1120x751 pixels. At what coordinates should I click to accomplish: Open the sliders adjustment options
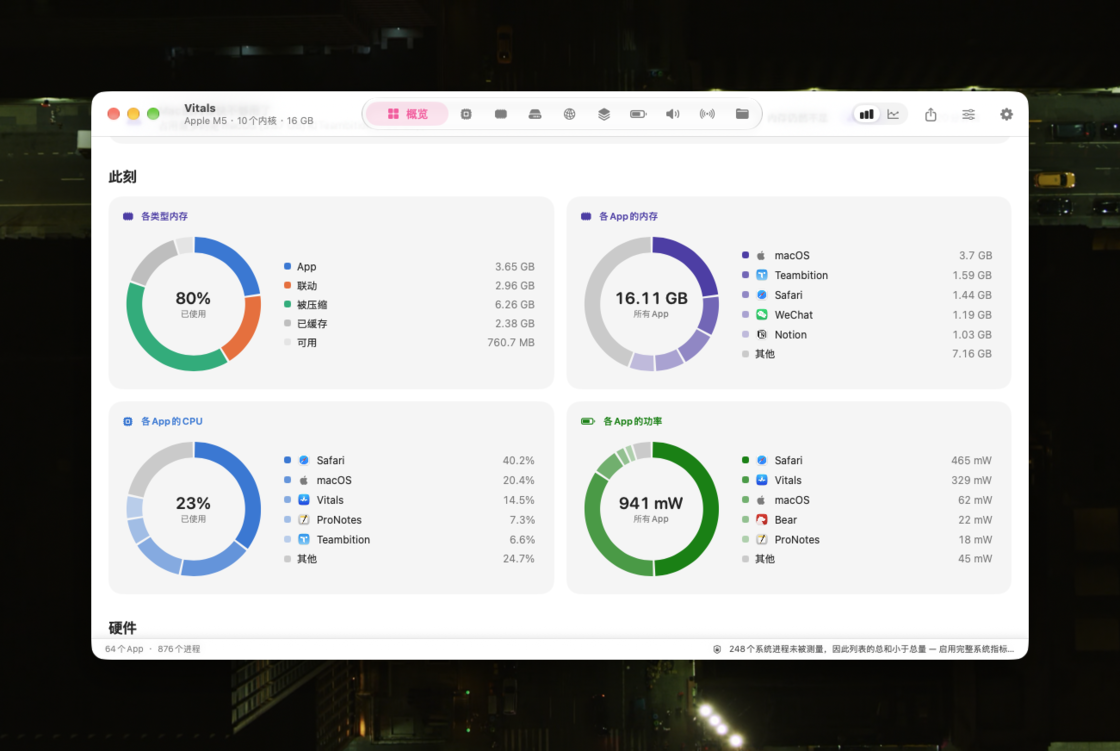[x=969, y=114]
